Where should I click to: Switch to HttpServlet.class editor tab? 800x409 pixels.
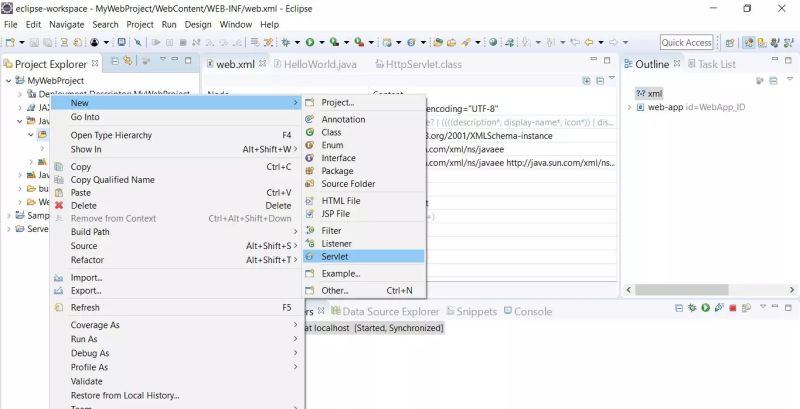click(x=418, y=64)
